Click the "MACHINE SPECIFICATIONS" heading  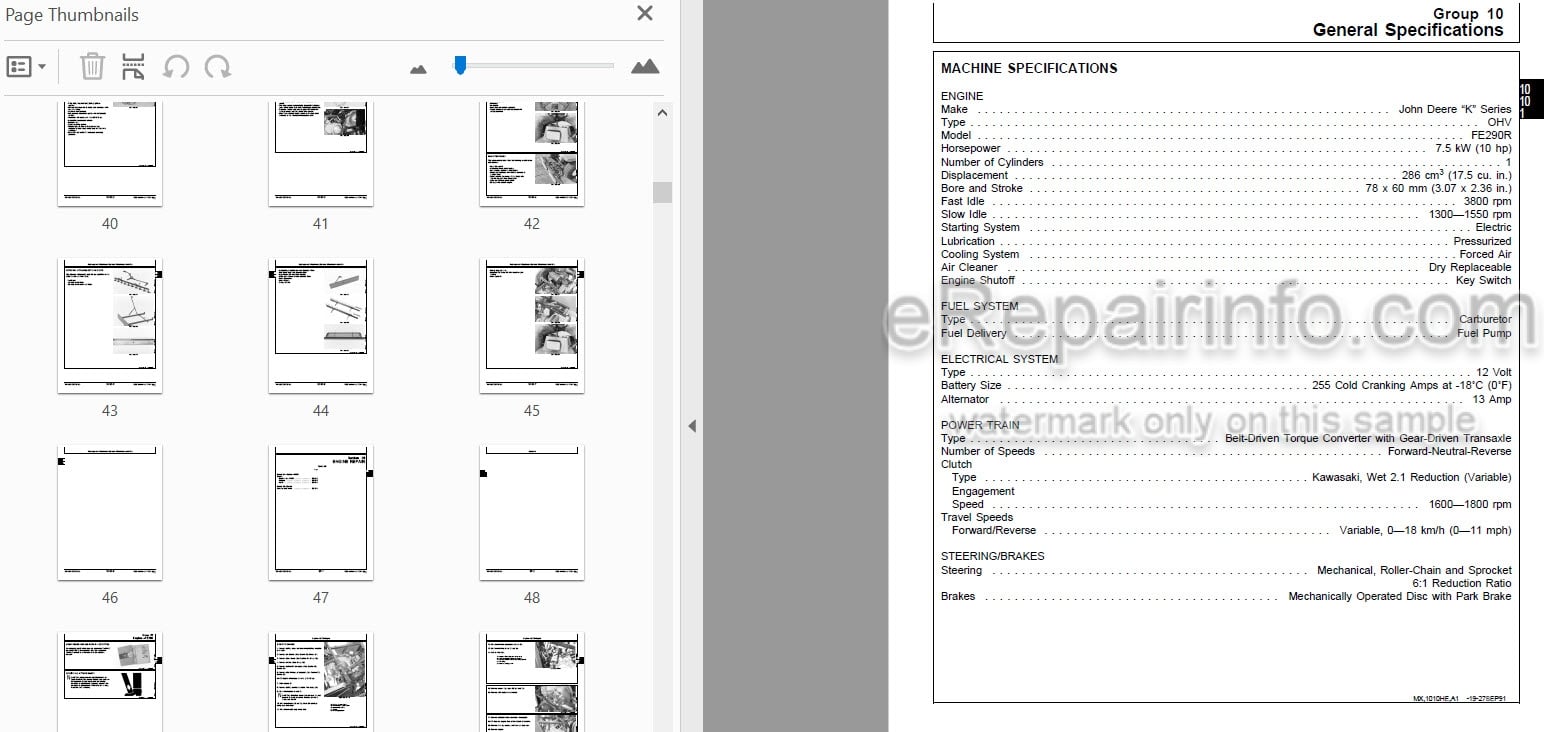click(x=1029, y=69)
